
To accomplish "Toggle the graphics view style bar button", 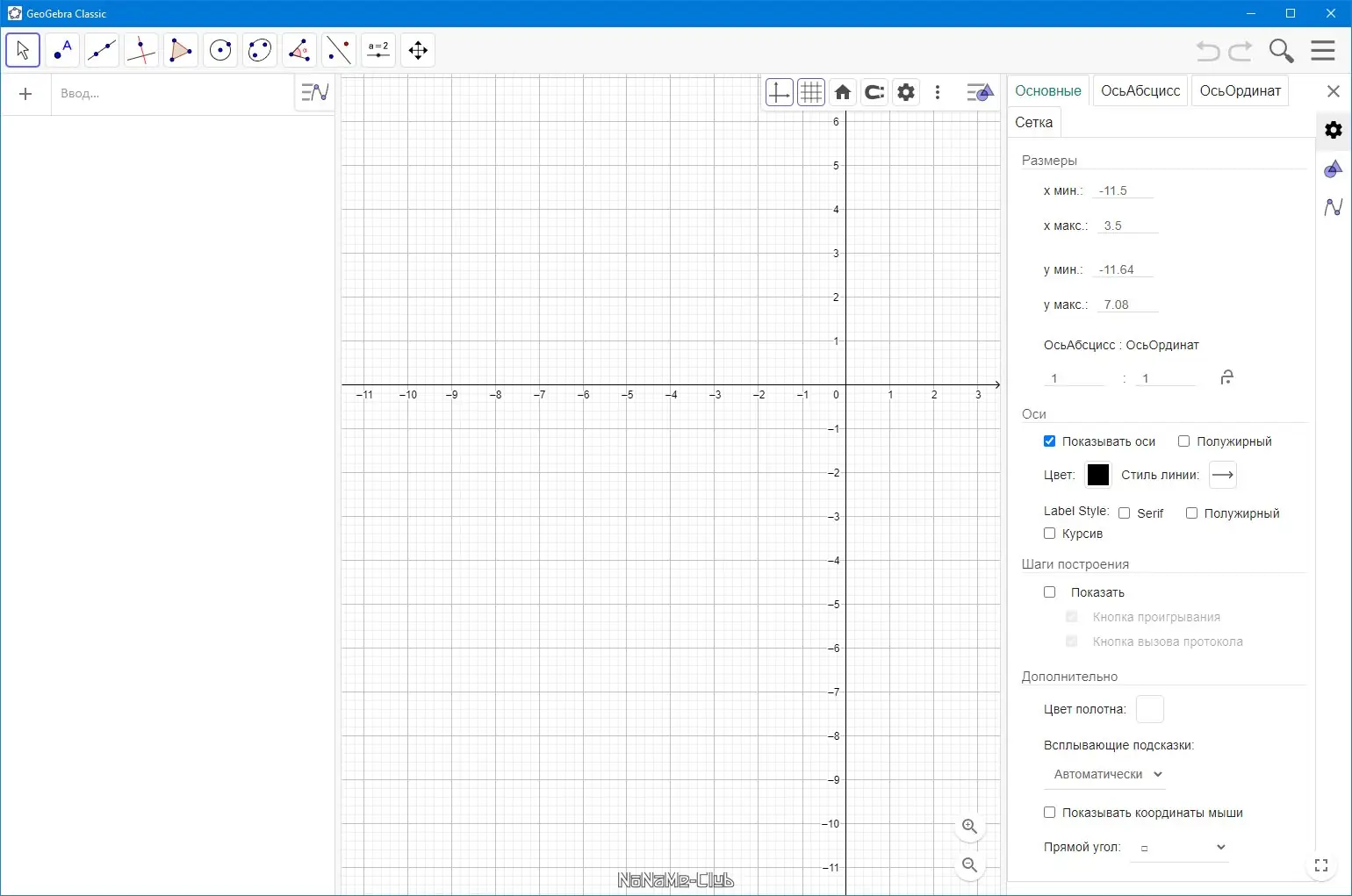I will pyautogui.click(x=979, y=92).
